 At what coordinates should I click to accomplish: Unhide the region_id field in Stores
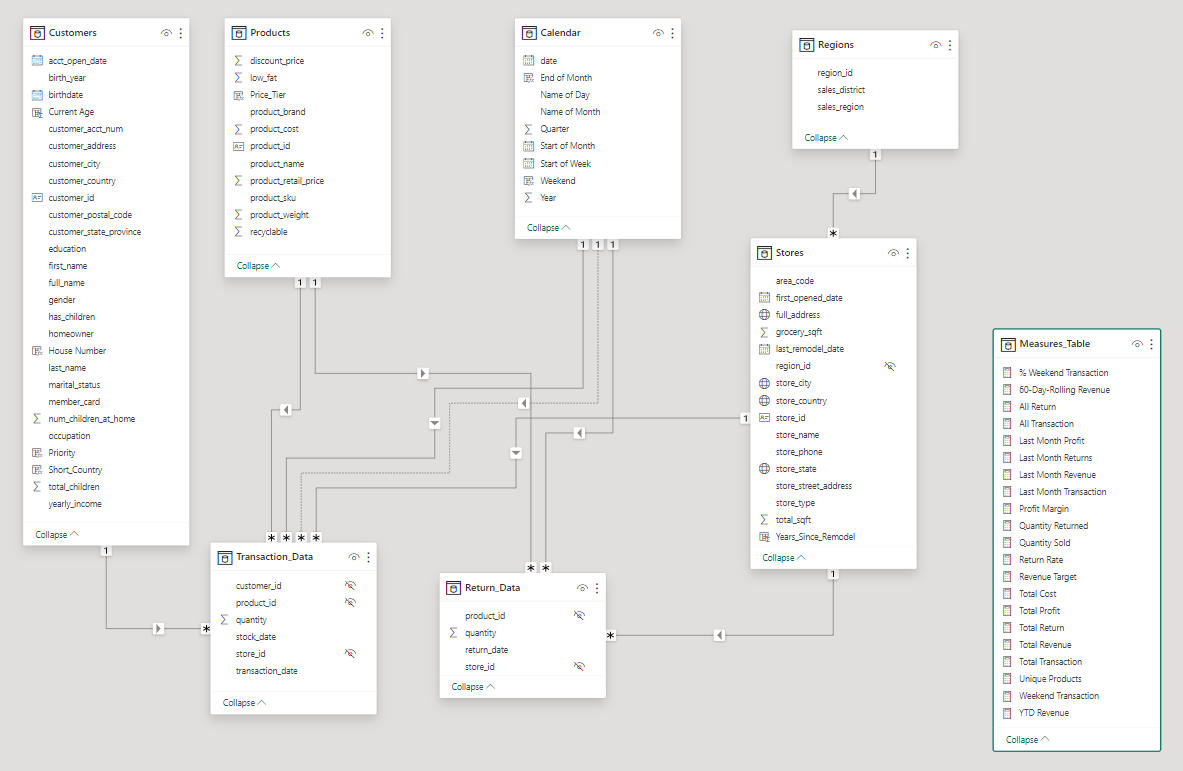[x=890, y=366]
